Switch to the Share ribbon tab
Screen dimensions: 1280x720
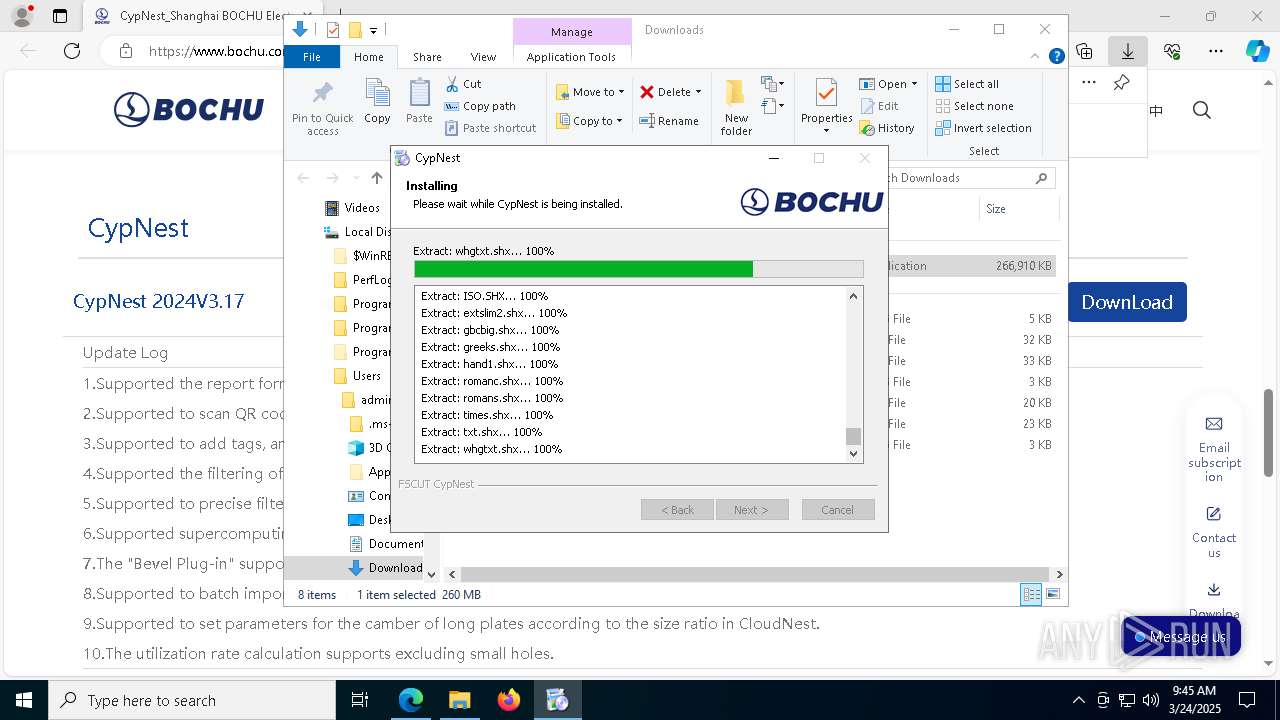tap(427, 57)
